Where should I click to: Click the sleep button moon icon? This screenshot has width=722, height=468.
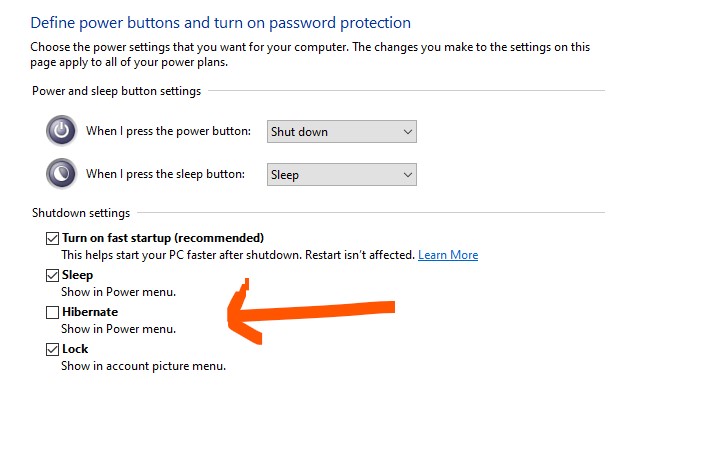coord(61,174)
